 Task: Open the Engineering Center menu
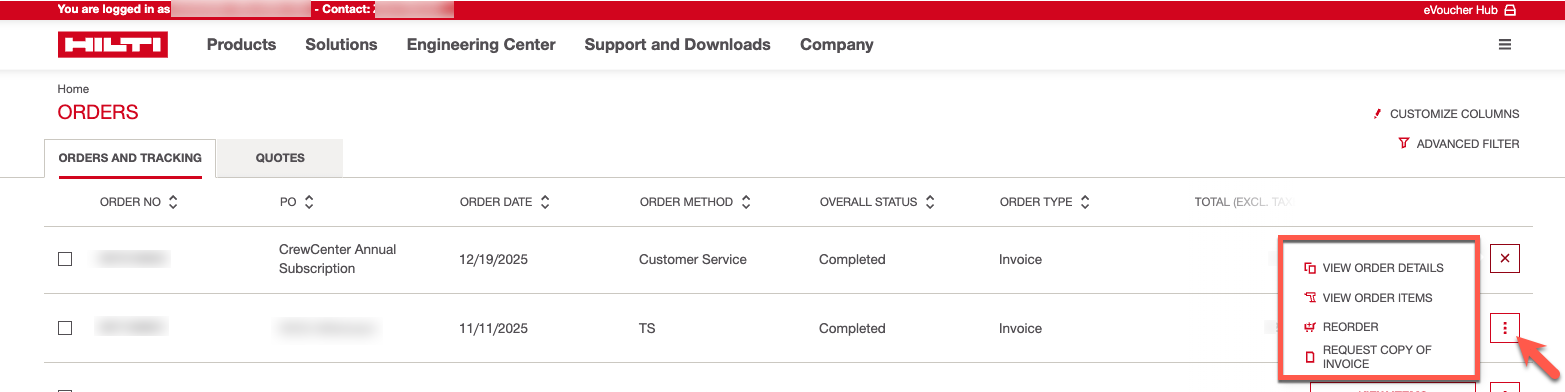(481, 45)
